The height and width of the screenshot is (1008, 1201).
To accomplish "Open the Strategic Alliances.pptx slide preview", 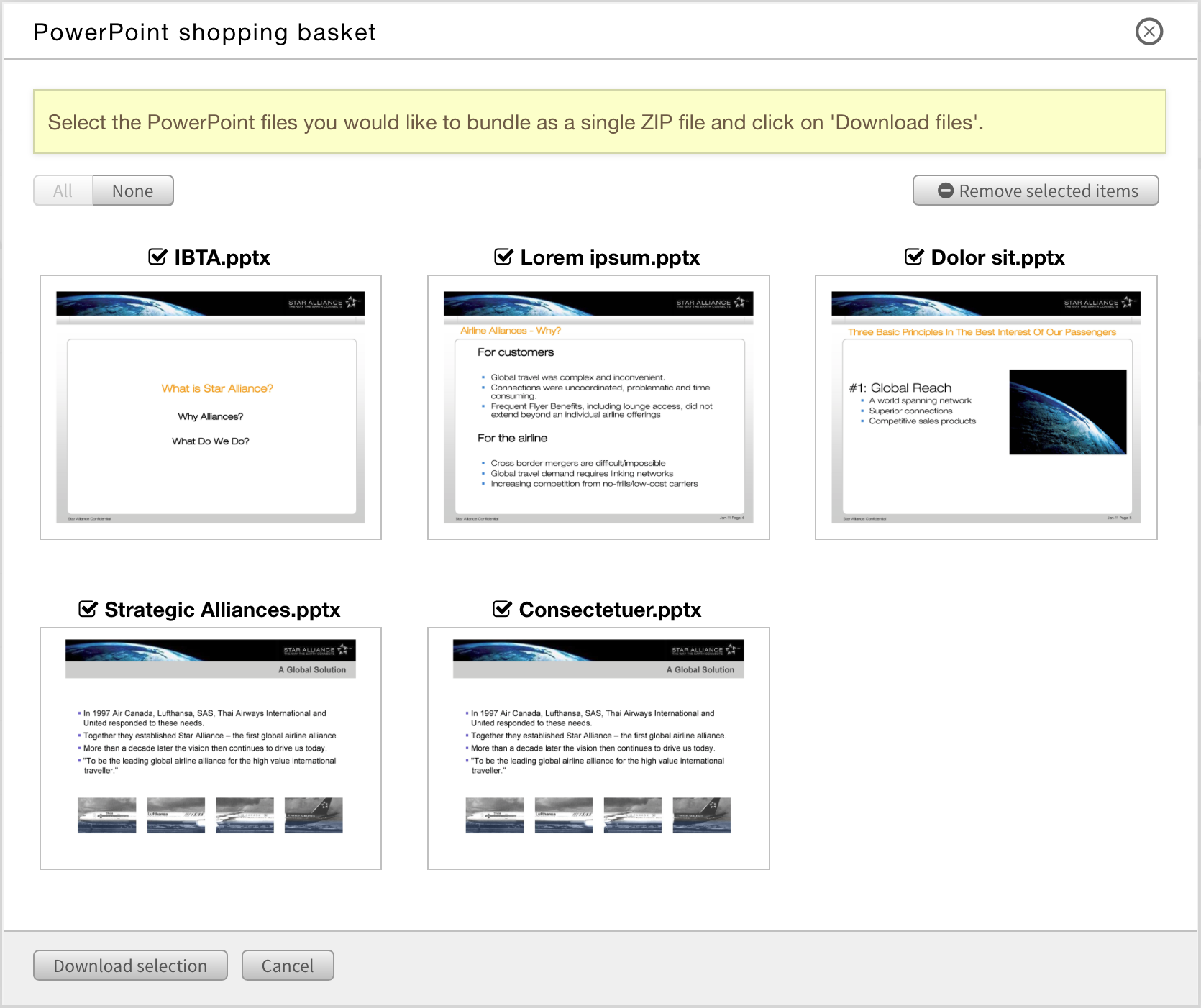I will tap(209, 748).
